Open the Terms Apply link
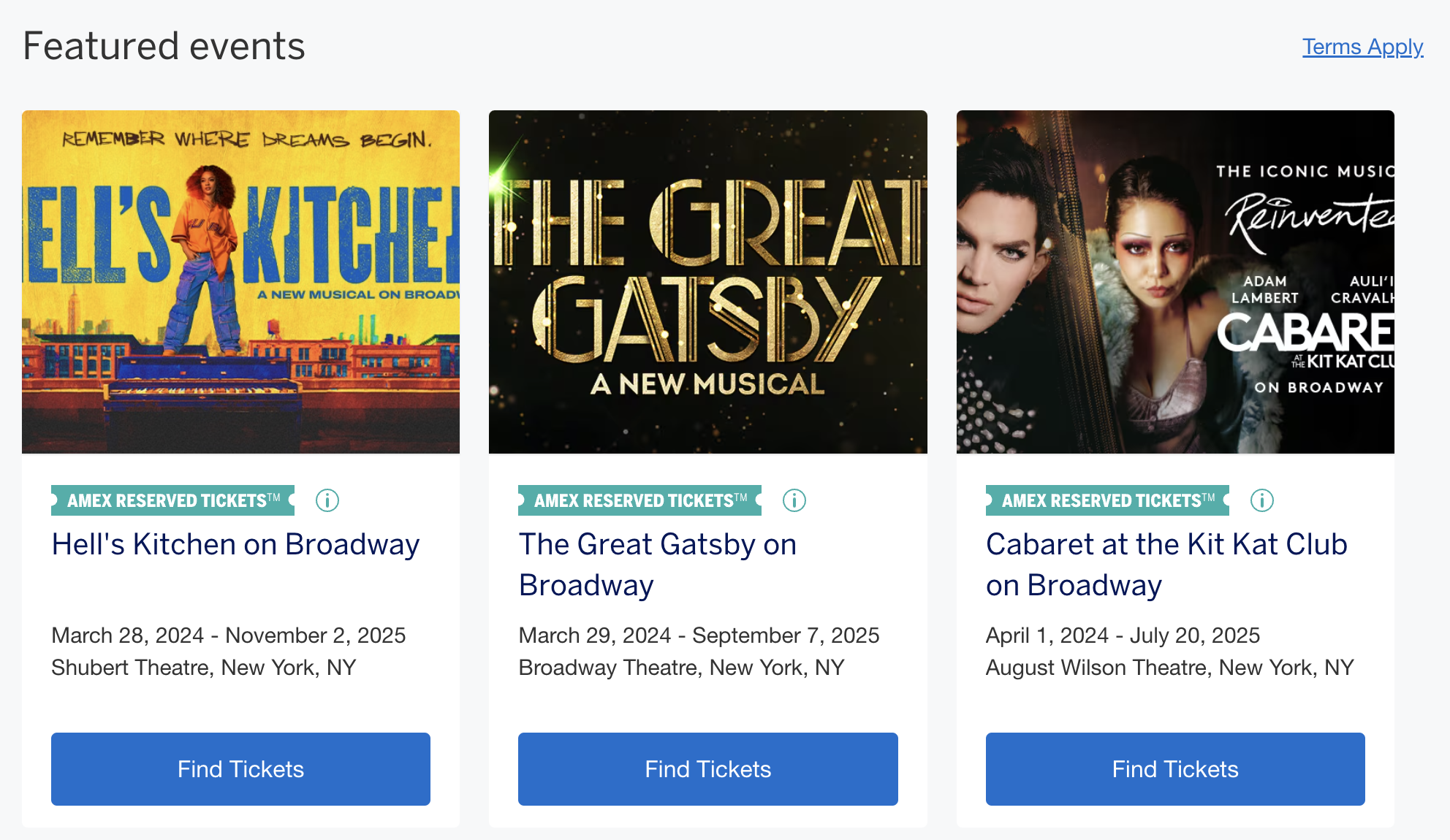The image size is (1450, 840). [1362, 46]
